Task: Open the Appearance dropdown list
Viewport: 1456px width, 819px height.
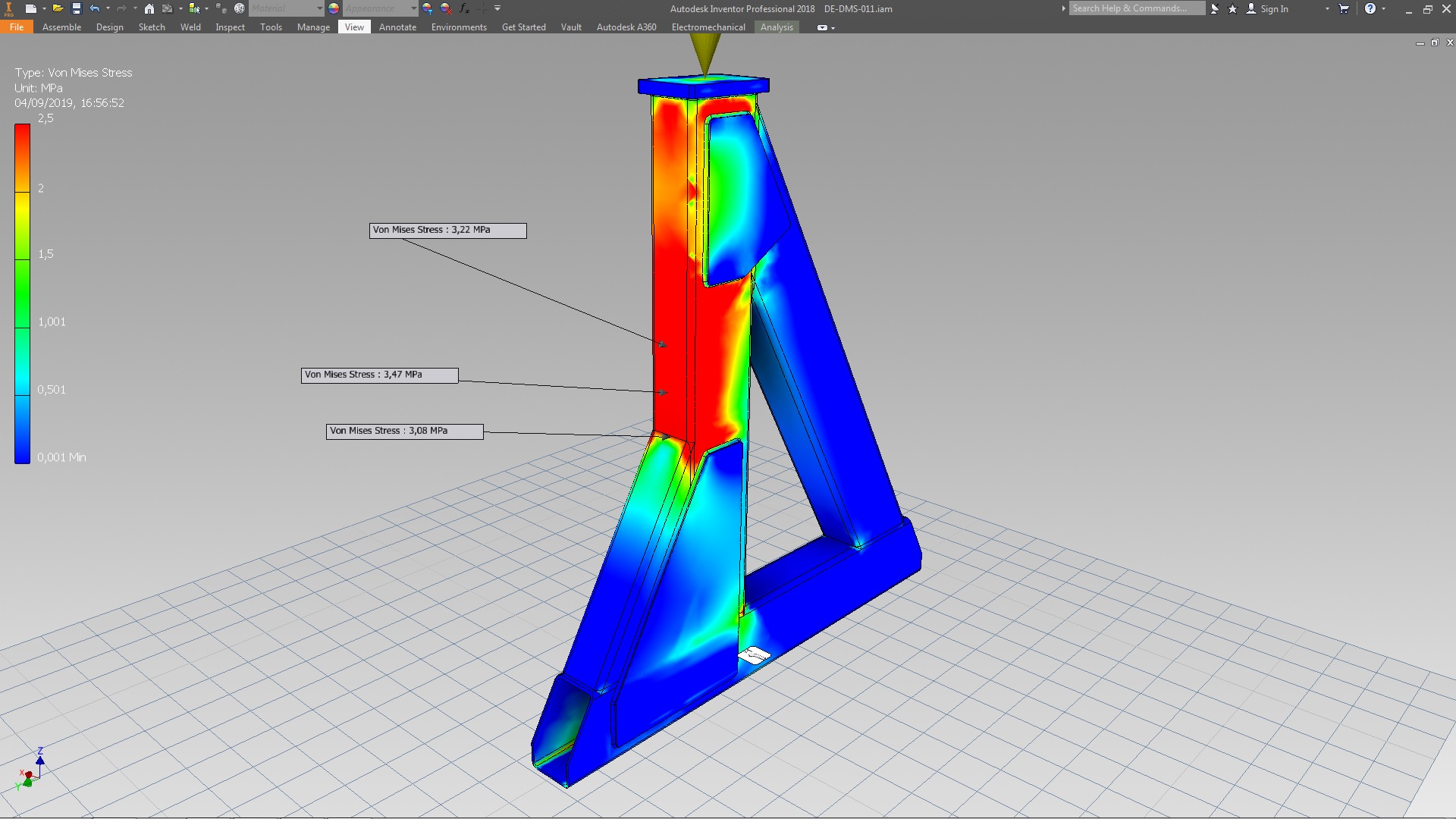Action: pos(413,8)
